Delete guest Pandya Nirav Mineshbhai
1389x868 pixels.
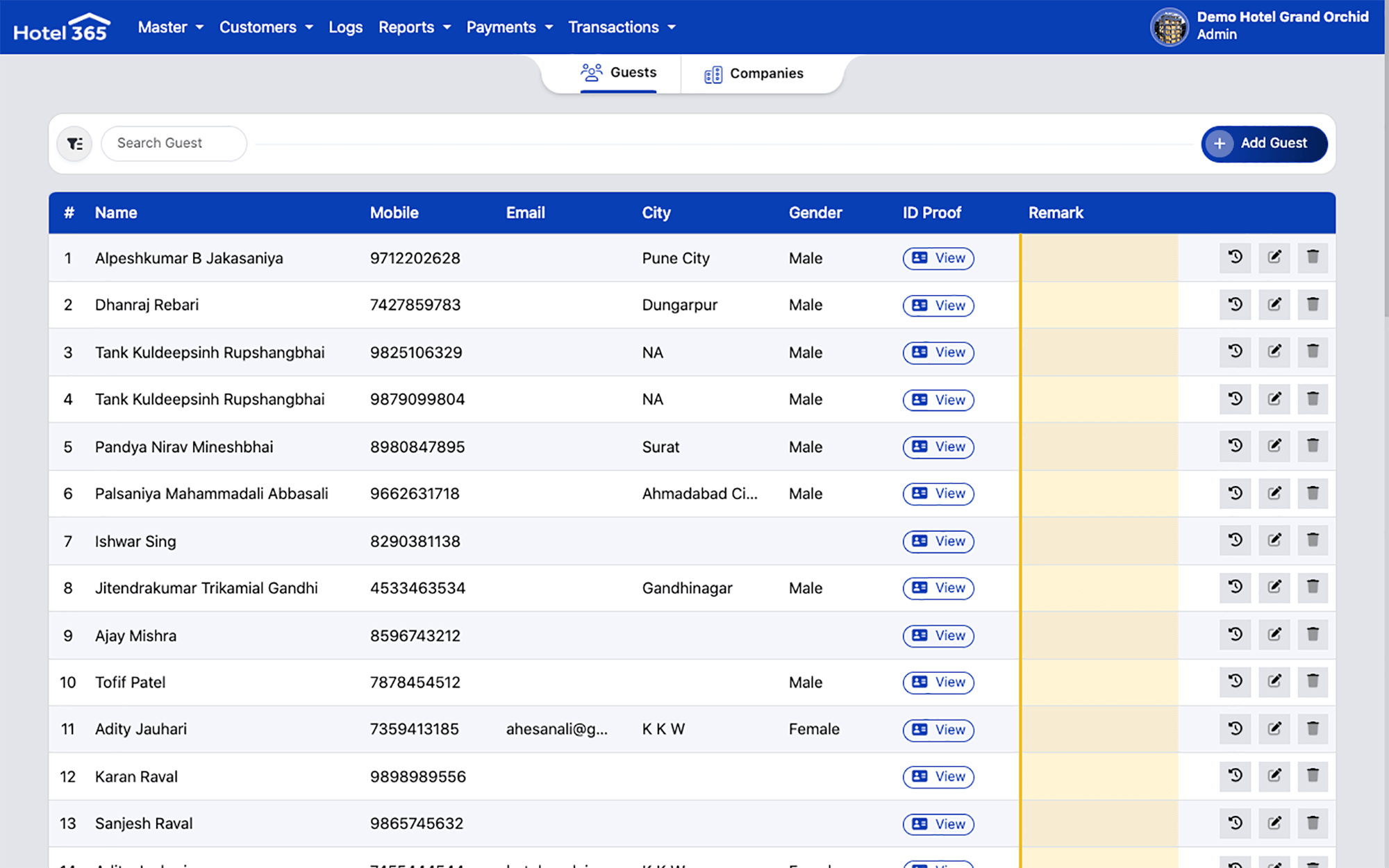pos(1313,446)
